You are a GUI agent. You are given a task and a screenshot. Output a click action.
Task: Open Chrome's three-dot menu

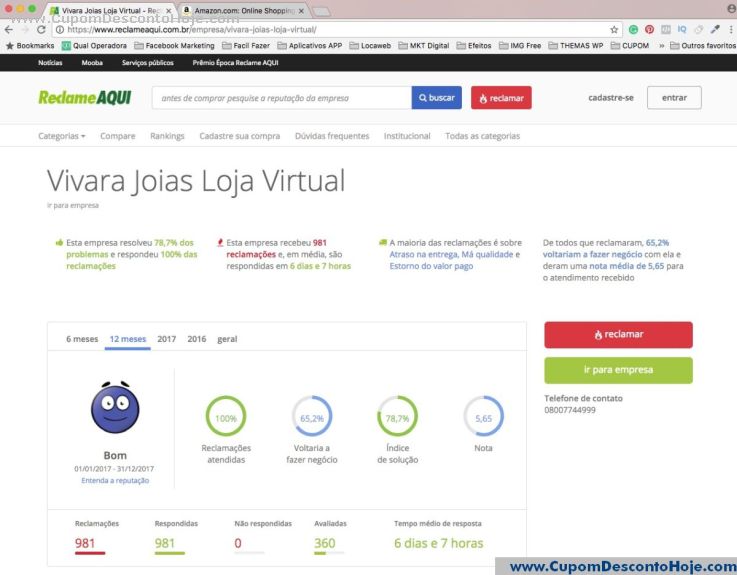(x=731, y=30)
